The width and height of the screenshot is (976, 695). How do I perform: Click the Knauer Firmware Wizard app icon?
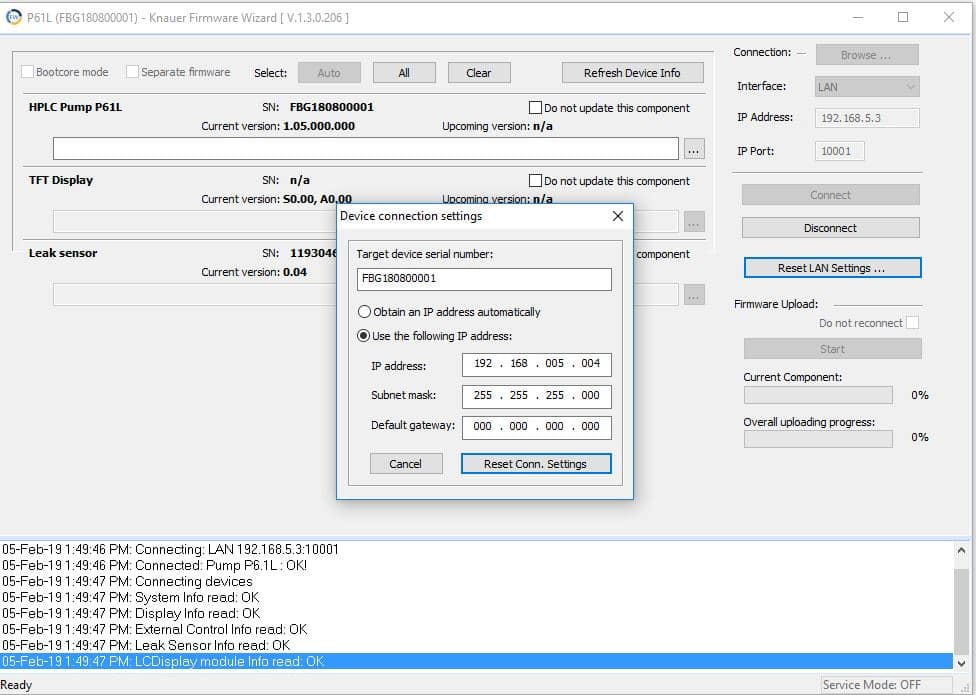point(13,17)
